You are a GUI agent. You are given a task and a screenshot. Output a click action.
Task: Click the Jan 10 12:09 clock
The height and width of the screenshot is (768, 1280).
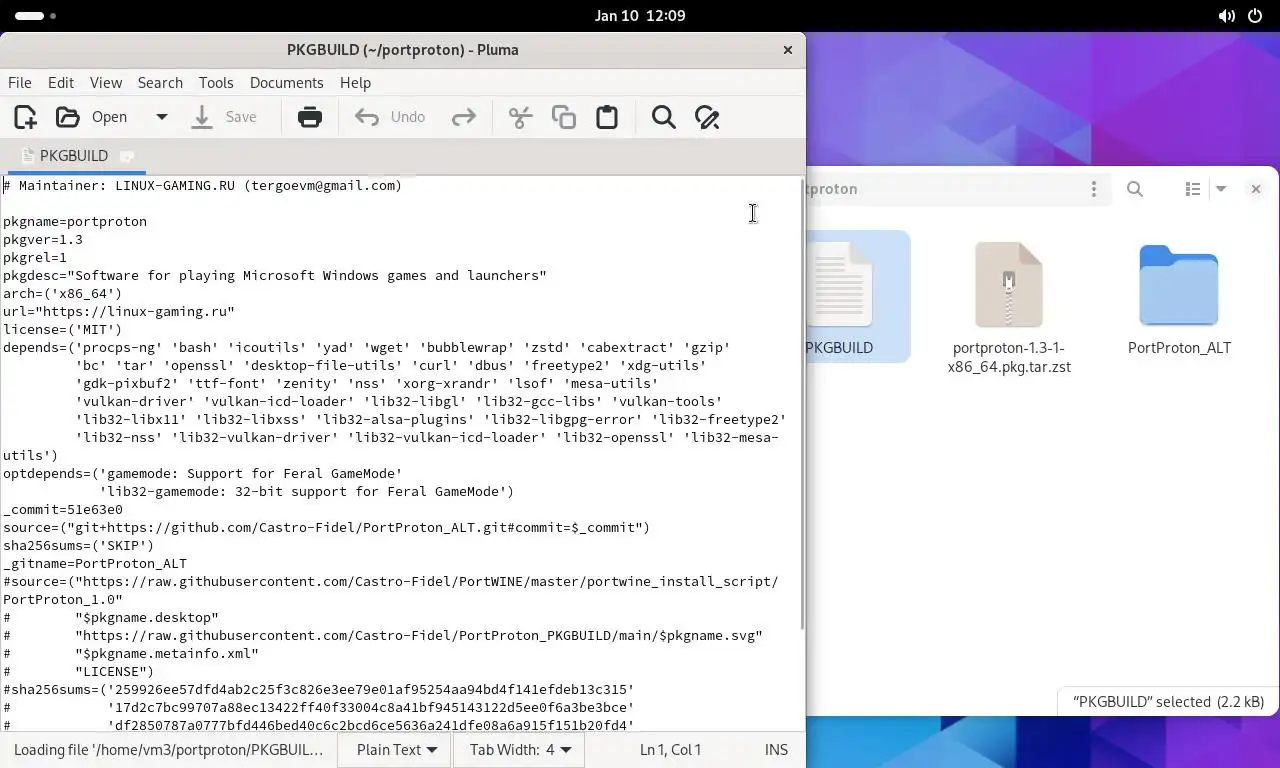tap(640, 16)
